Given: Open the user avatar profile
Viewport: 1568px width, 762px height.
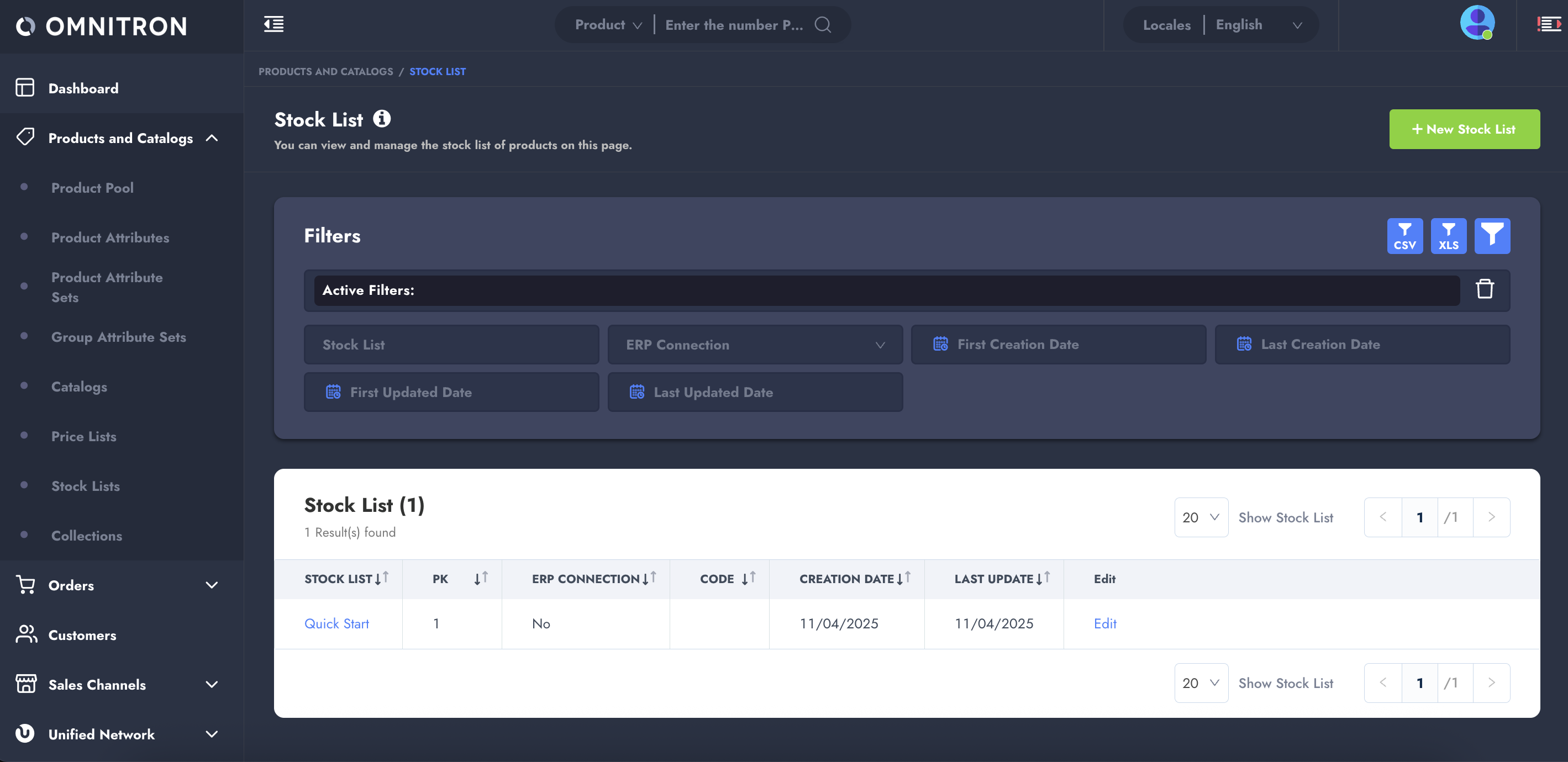Looking at the screenshot, I should [x=1477, y=23].
